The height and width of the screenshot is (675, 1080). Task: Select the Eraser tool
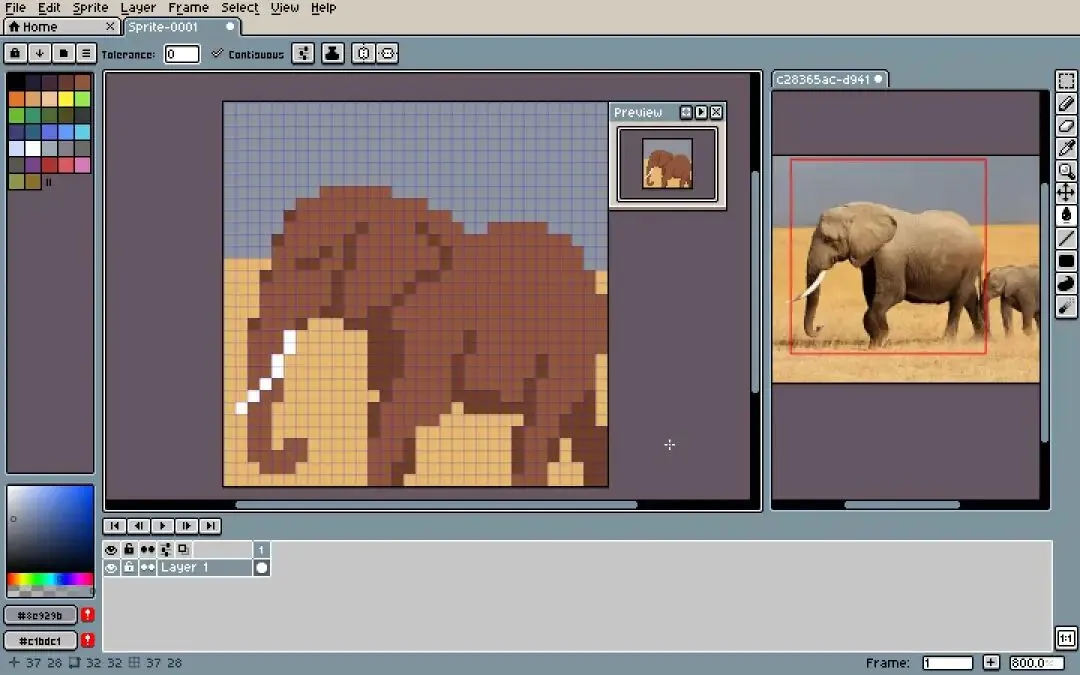coord(1066,126)
